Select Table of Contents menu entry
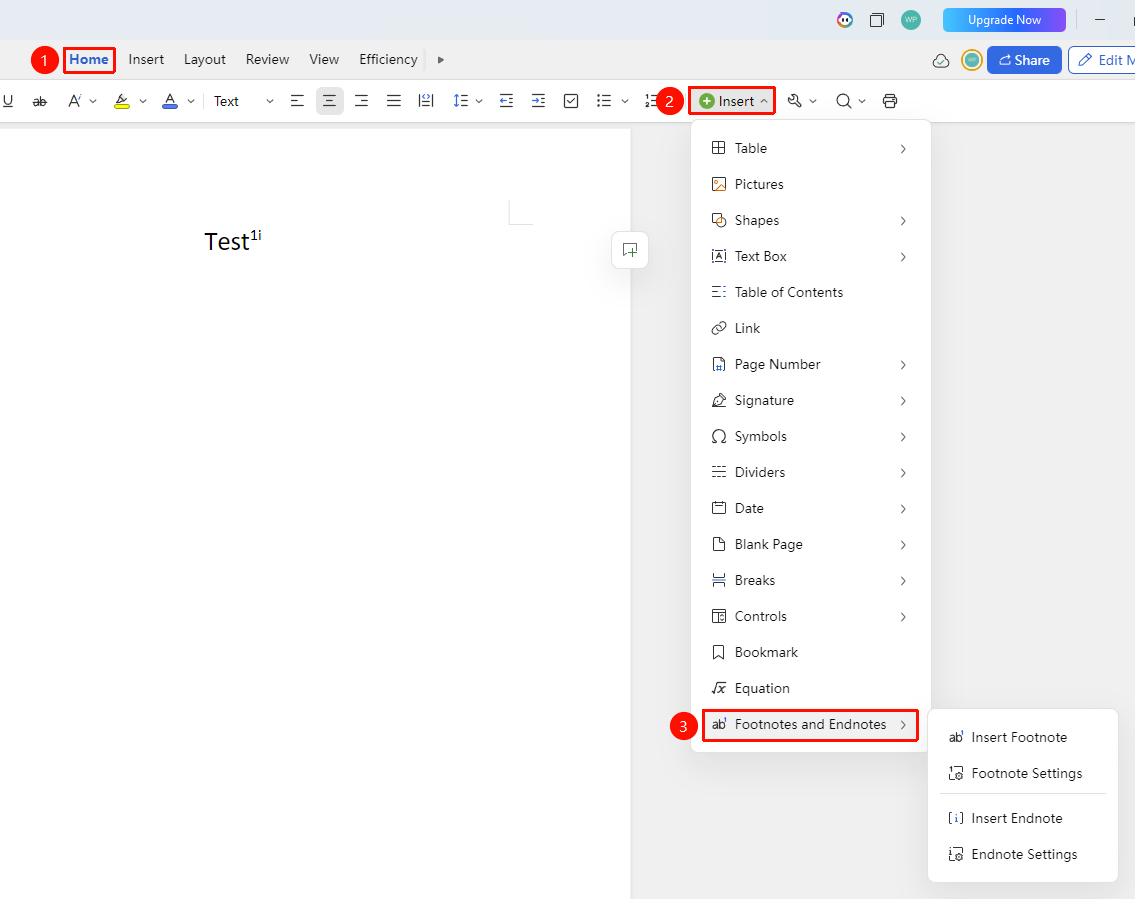 pos(809,292)
